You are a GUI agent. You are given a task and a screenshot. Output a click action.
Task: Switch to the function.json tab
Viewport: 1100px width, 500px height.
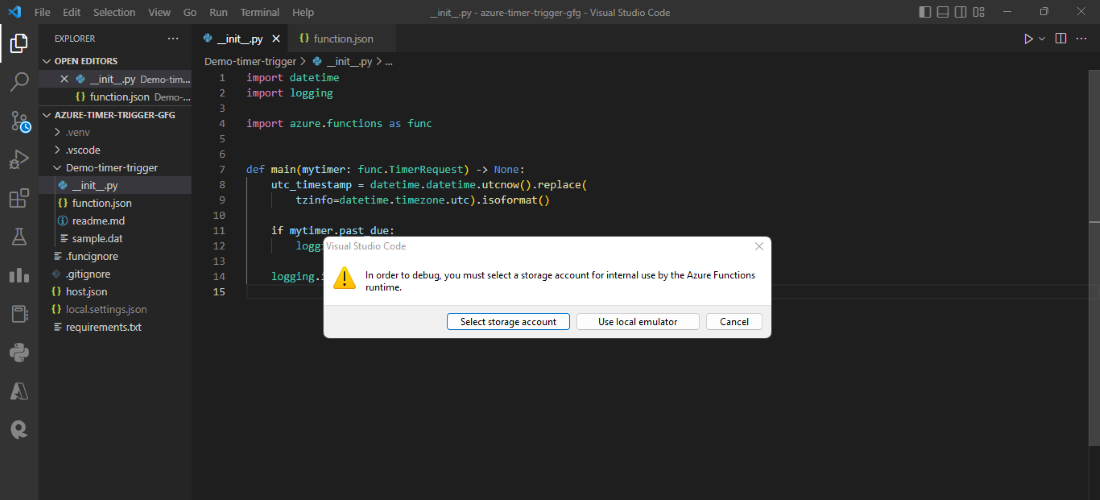[x=342, y=39]
